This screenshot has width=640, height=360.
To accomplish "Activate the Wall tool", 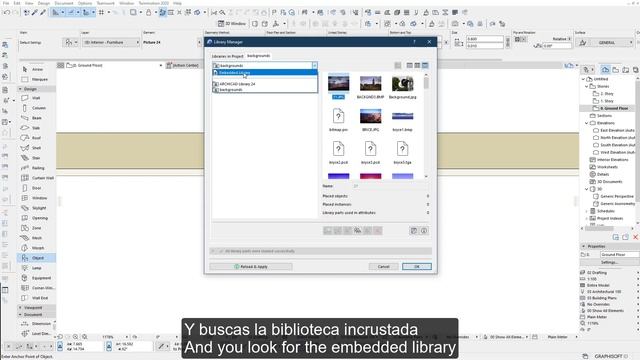I will [37, 98].
